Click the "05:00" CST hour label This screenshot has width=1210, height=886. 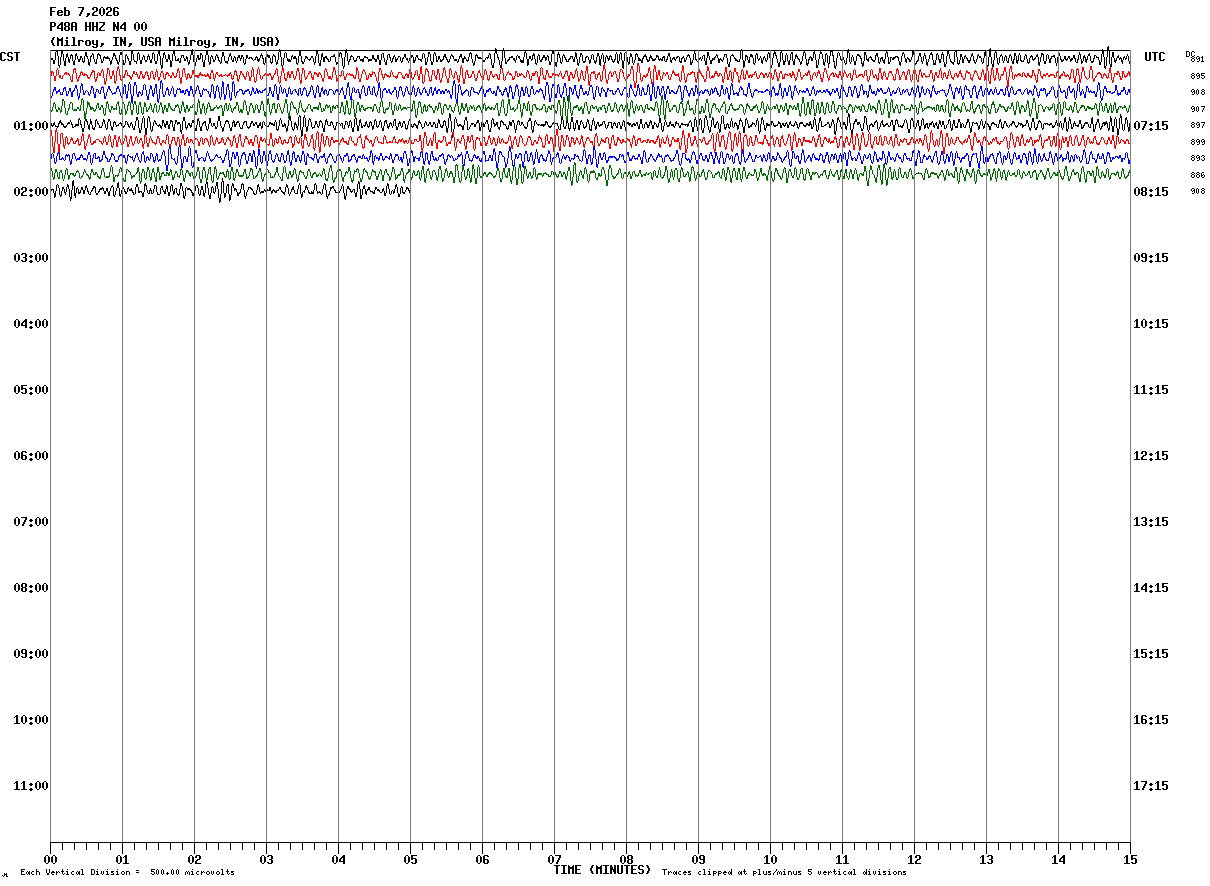pos(31,390)
